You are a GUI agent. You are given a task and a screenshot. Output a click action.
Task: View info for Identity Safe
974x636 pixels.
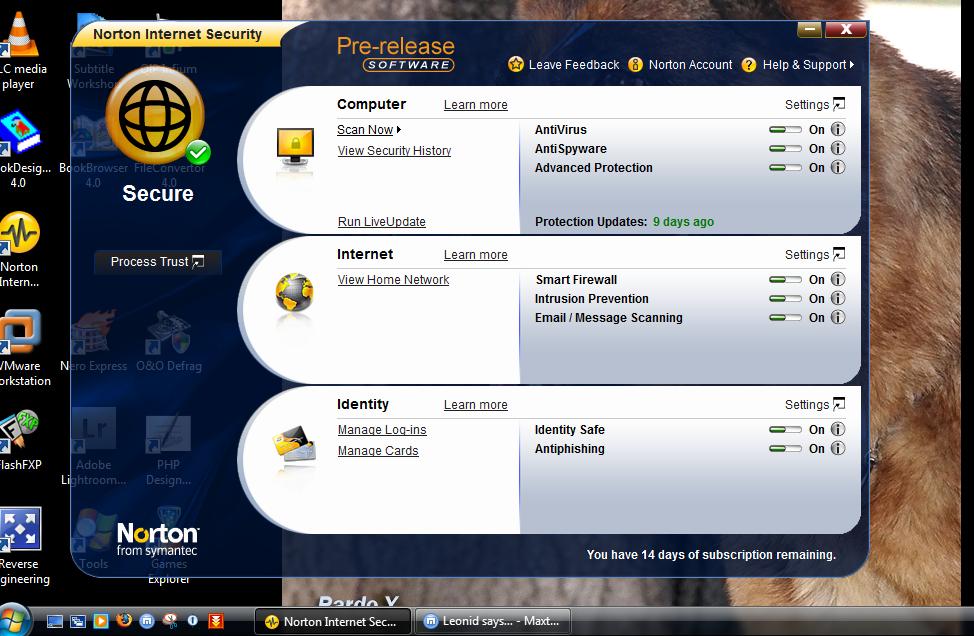tap(838, 429)
